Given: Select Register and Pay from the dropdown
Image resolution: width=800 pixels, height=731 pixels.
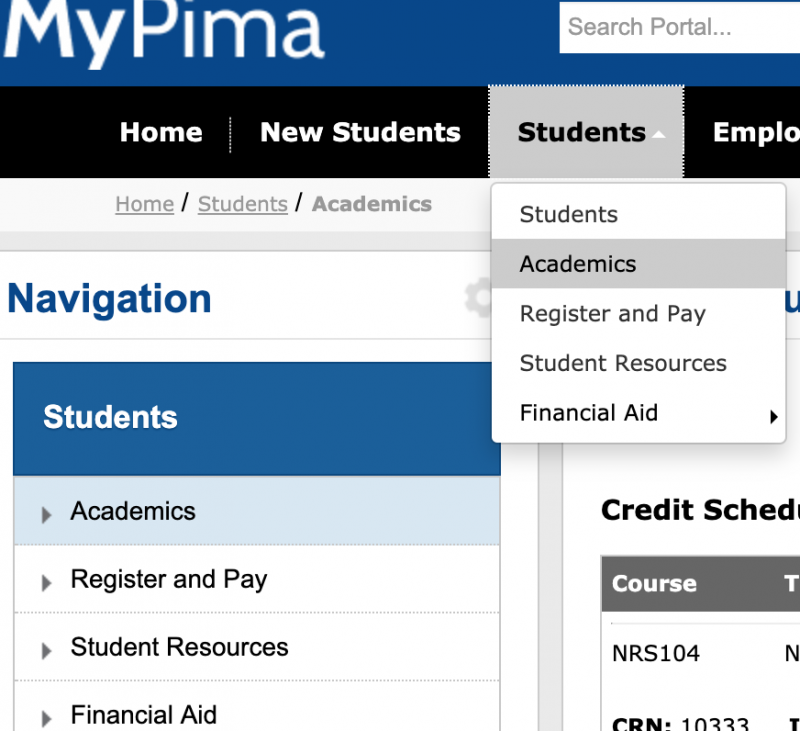Looking at the screenshot, I should tap(612, 314).
